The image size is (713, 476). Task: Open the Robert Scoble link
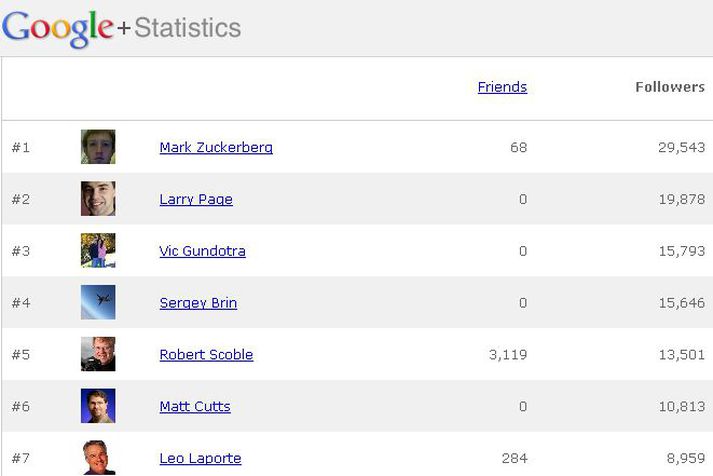coord(206,355)
